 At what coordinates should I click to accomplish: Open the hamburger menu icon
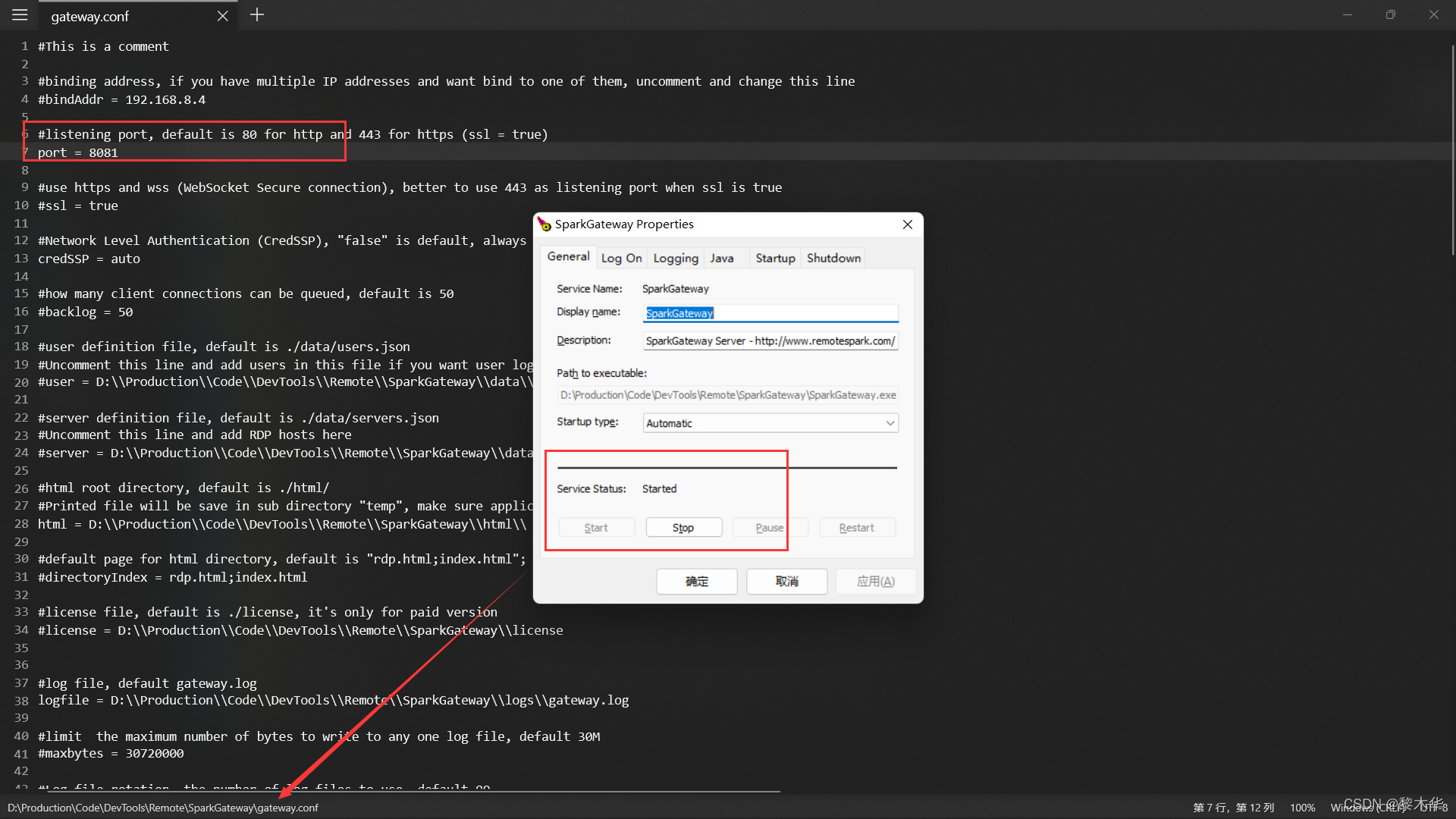20,15
